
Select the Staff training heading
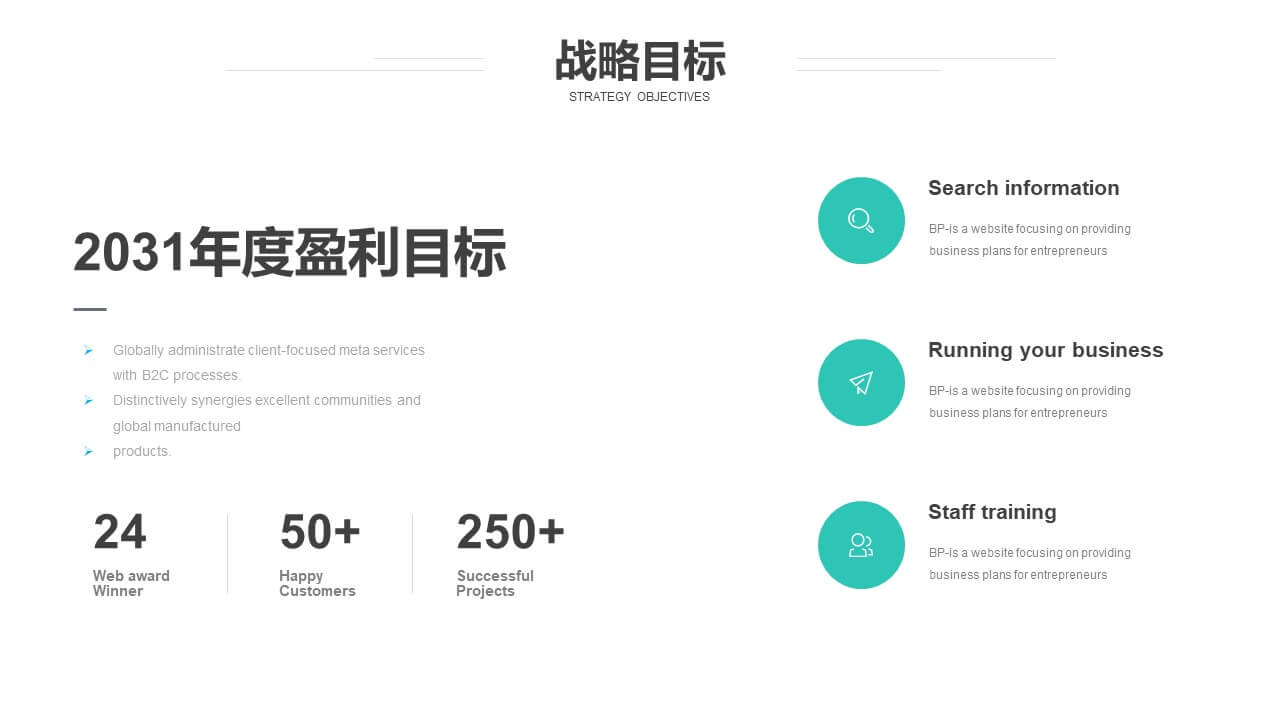click(x=992, y=512)
